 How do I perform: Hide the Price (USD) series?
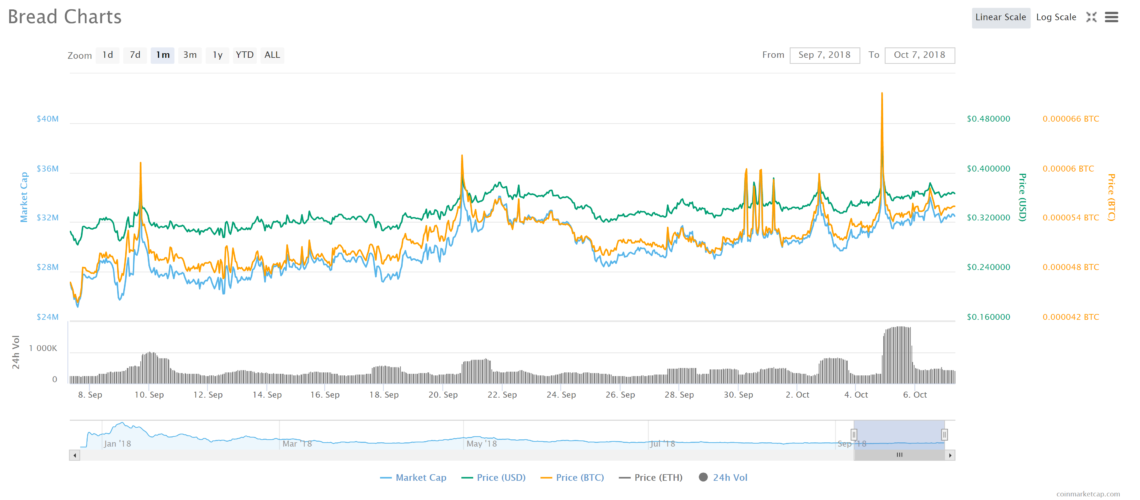(x=497, y=477)
